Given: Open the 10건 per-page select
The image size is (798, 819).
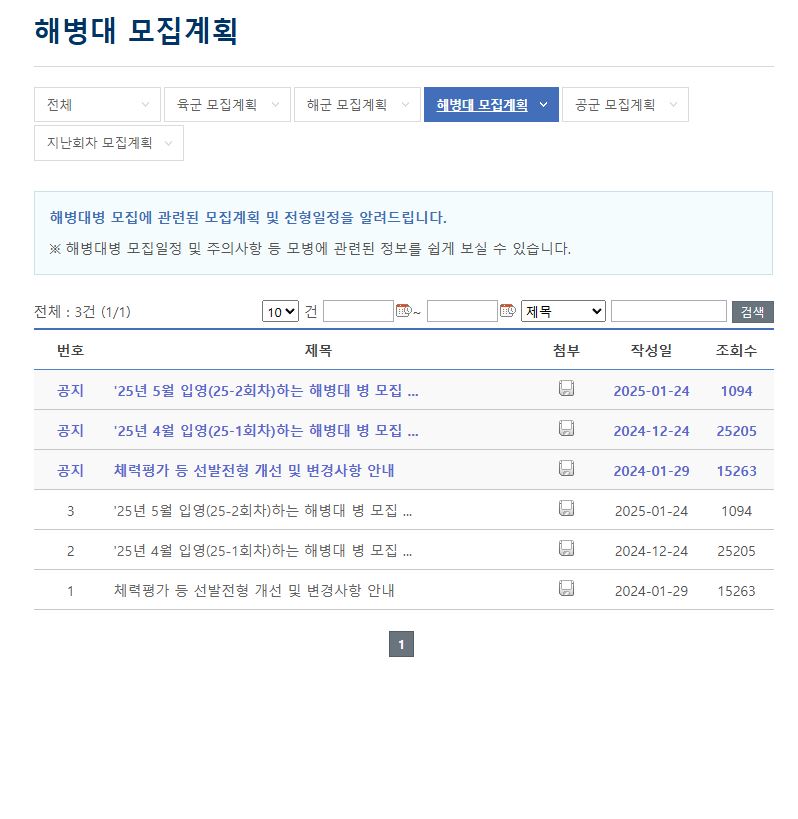Looking at the screenshot, I should tap(280, 311).
